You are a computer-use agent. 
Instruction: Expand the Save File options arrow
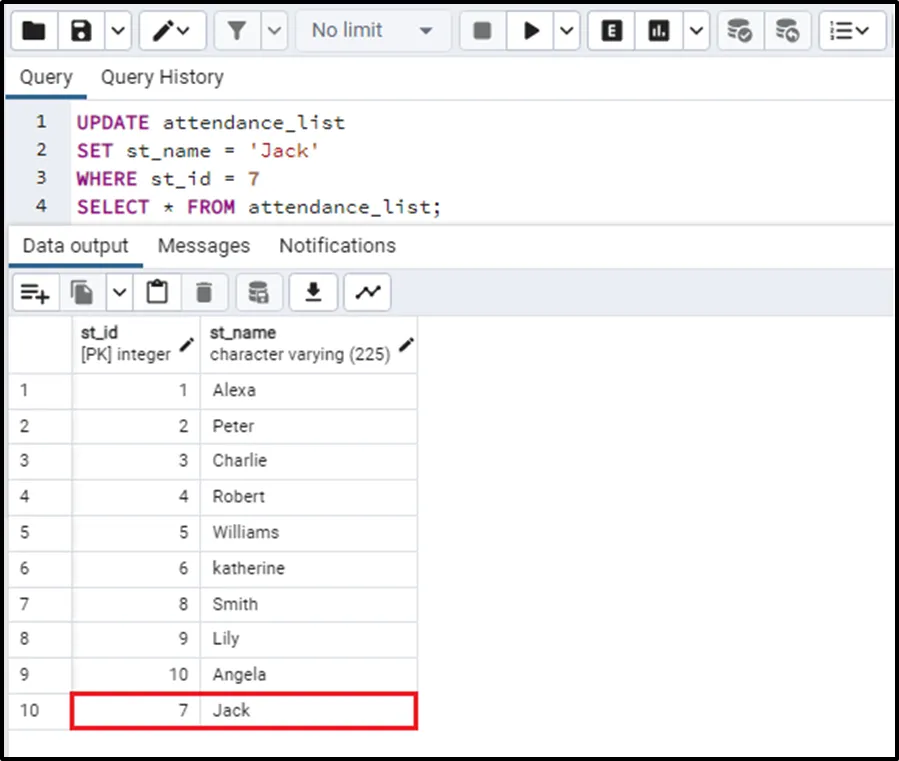pyautogui.click(x=117, y=31)
